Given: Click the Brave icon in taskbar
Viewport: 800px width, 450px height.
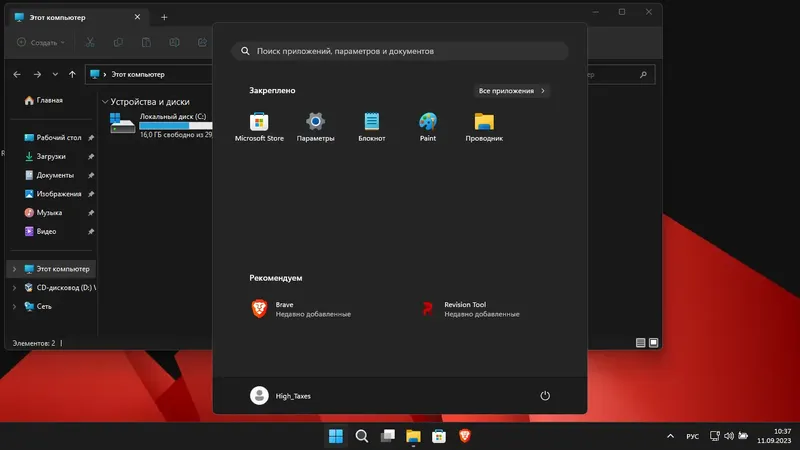Looking at the screenshot, I should coord(464,436).
